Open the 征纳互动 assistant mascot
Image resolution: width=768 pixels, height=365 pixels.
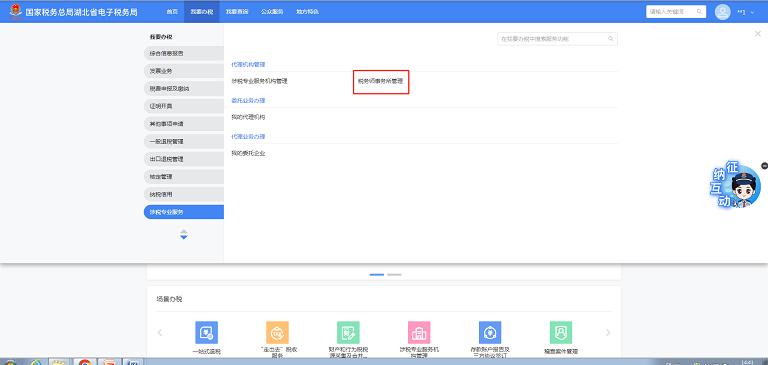[736, 186]
